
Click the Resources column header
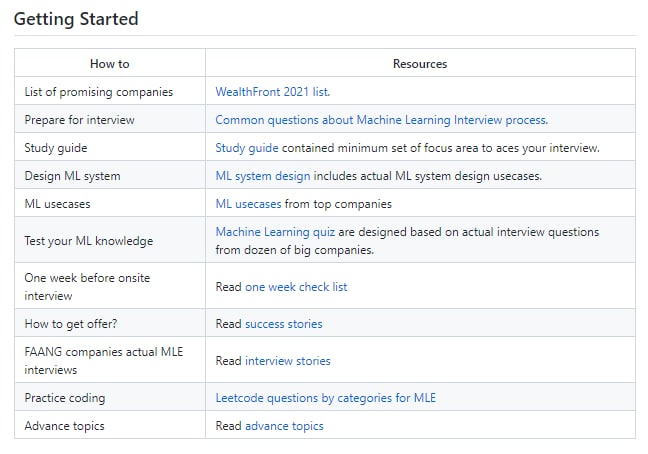point(420,63)
